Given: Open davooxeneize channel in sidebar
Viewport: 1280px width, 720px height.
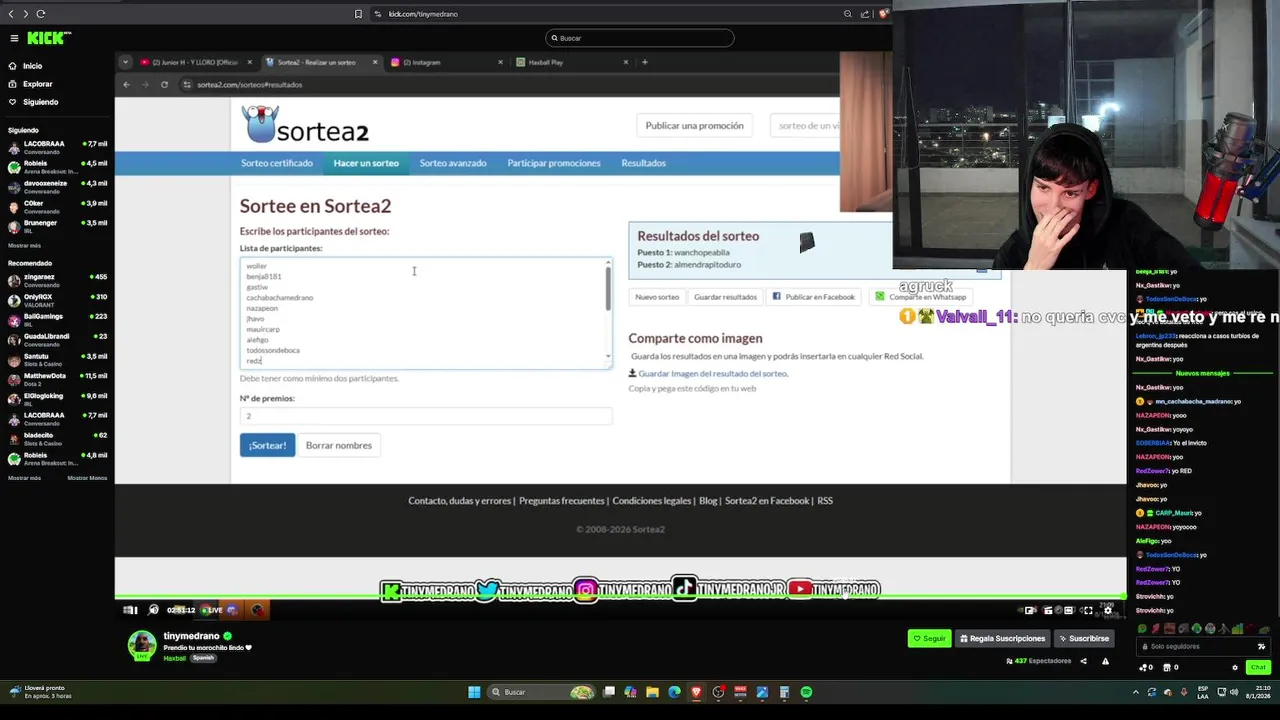Looking at the screenshot, I should point(57,187).
